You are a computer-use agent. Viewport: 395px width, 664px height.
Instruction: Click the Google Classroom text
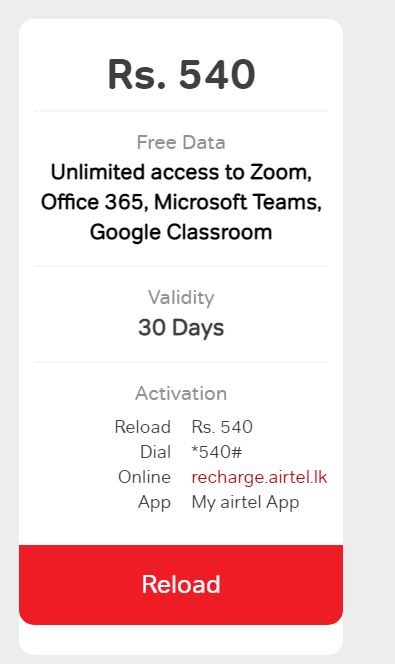(181, 232)
